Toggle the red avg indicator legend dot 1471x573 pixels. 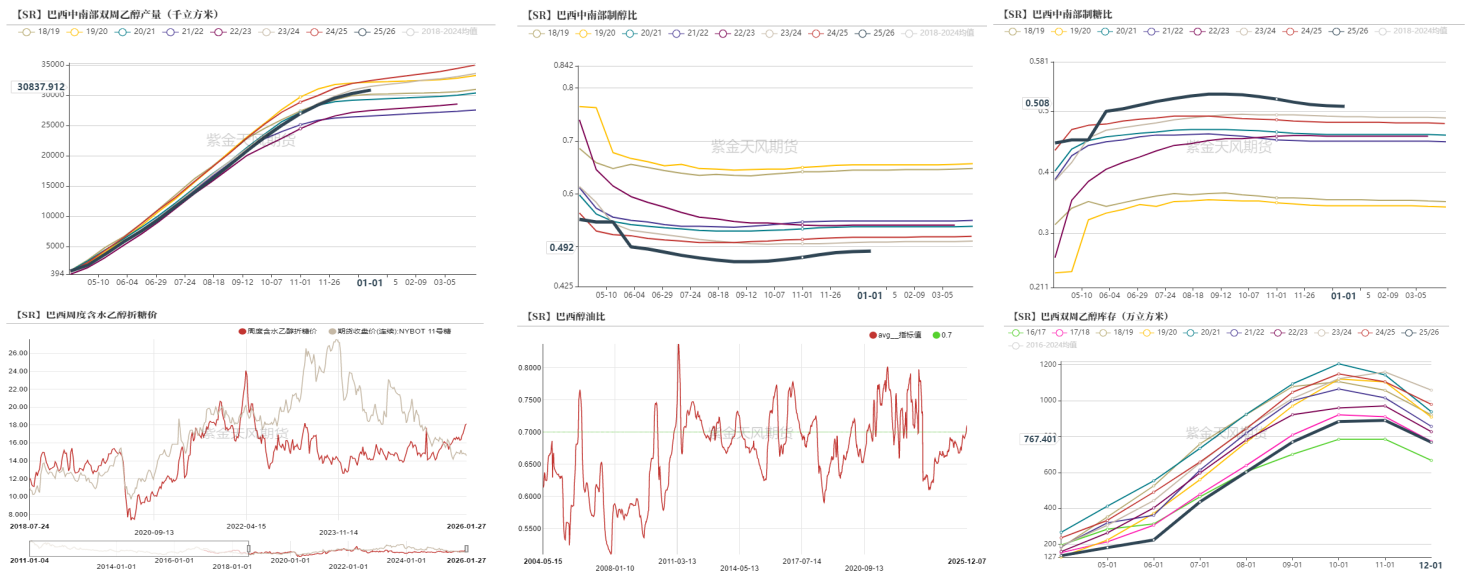click(873, 335)
